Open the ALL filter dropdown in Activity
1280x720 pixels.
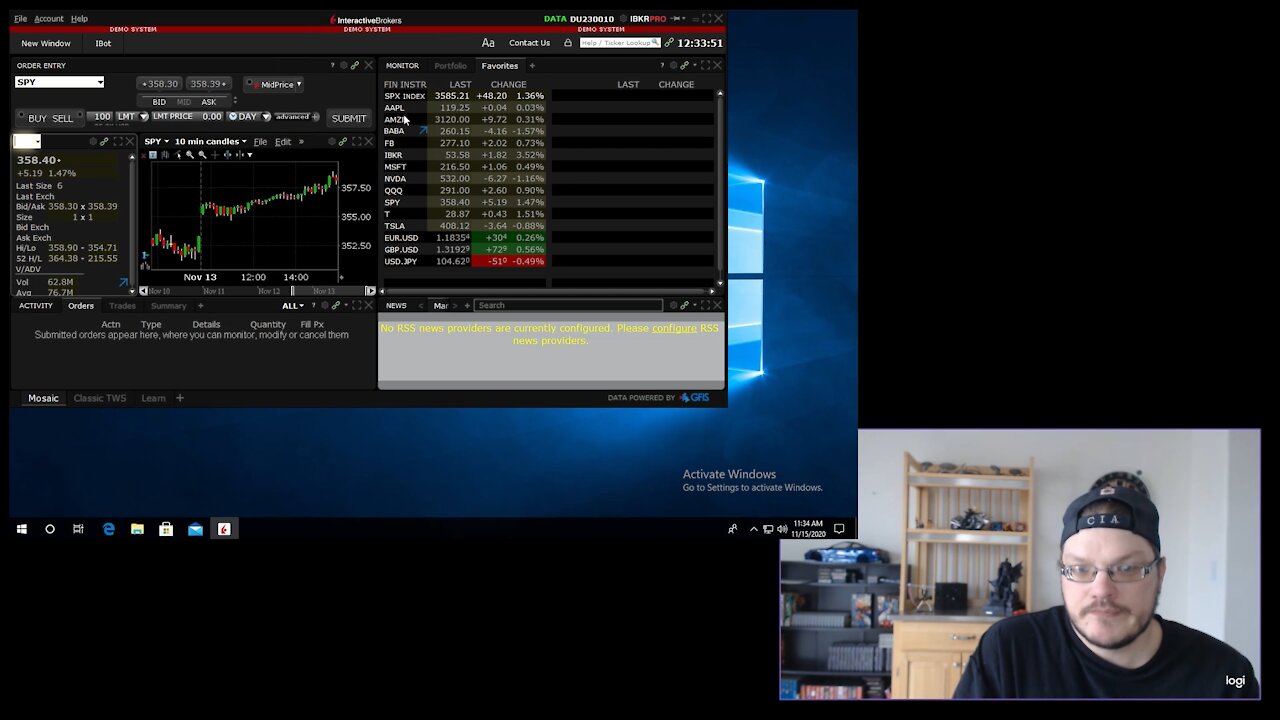coord(292,306)
